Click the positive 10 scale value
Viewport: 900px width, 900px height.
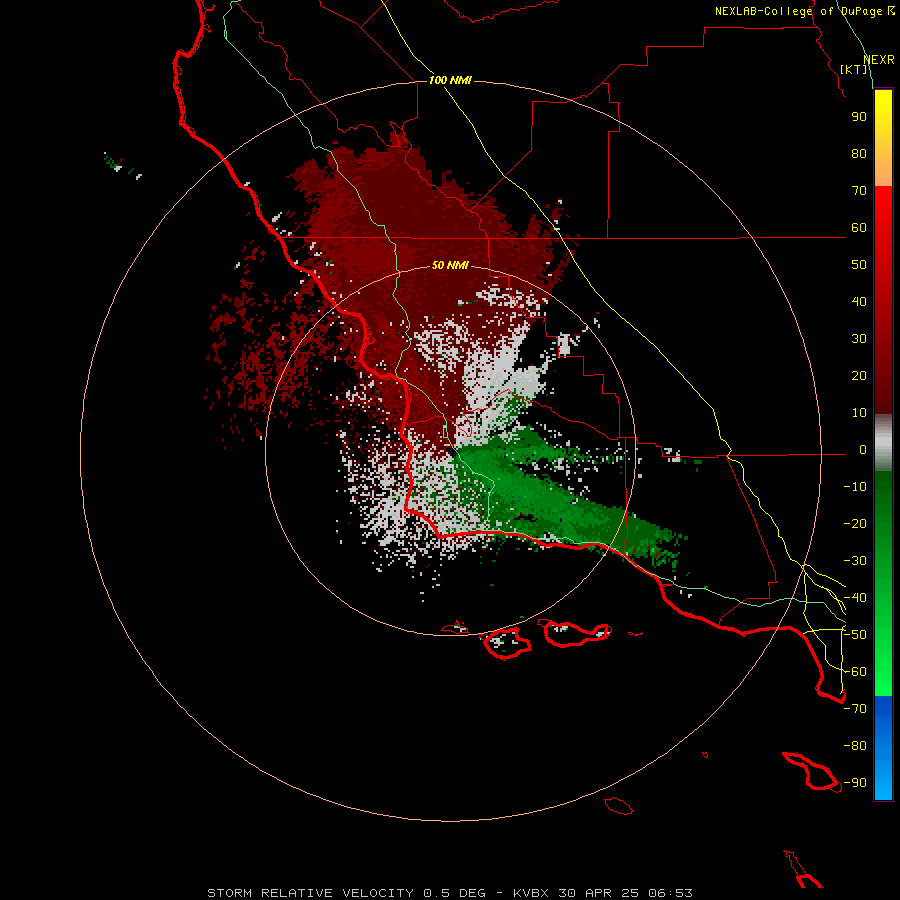859,413
